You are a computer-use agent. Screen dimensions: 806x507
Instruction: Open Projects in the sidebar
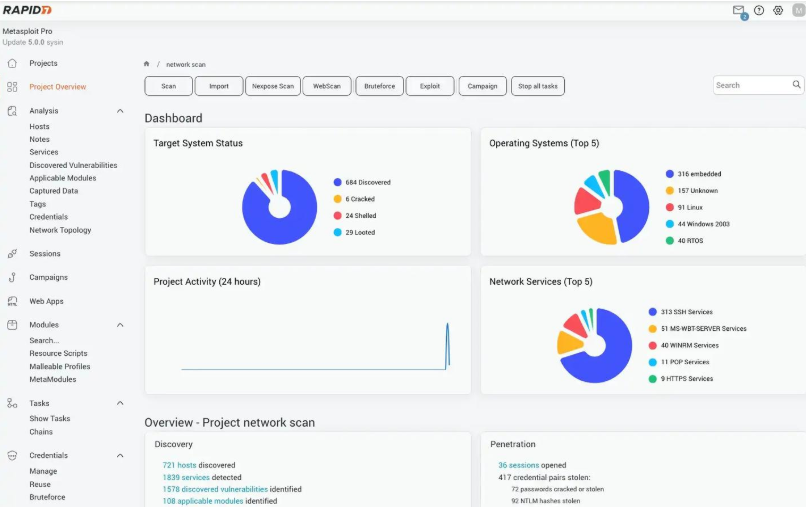(43, 63)
